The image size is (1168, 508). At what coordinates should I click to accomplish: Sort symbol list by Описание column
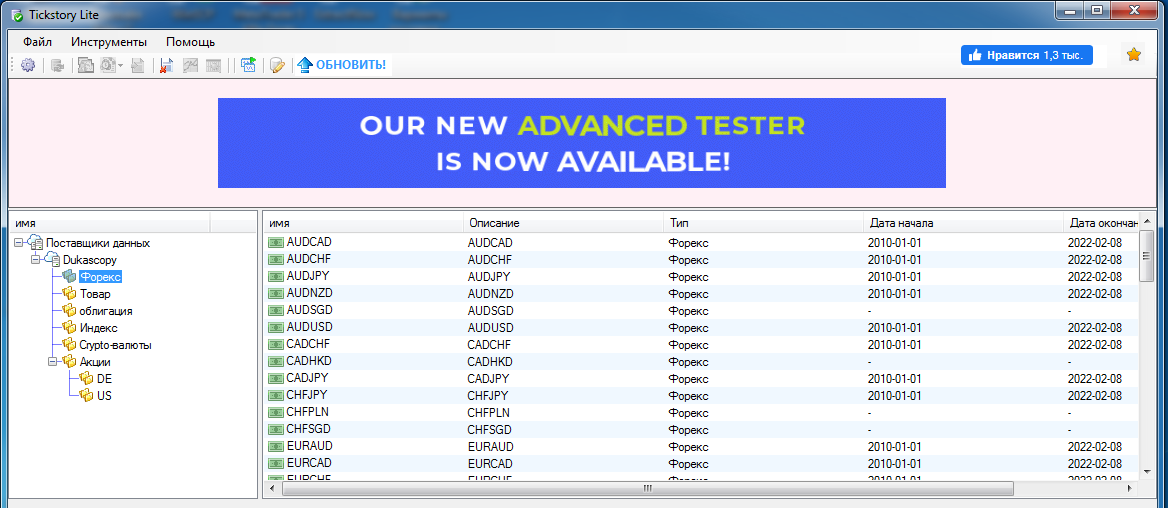563,223
